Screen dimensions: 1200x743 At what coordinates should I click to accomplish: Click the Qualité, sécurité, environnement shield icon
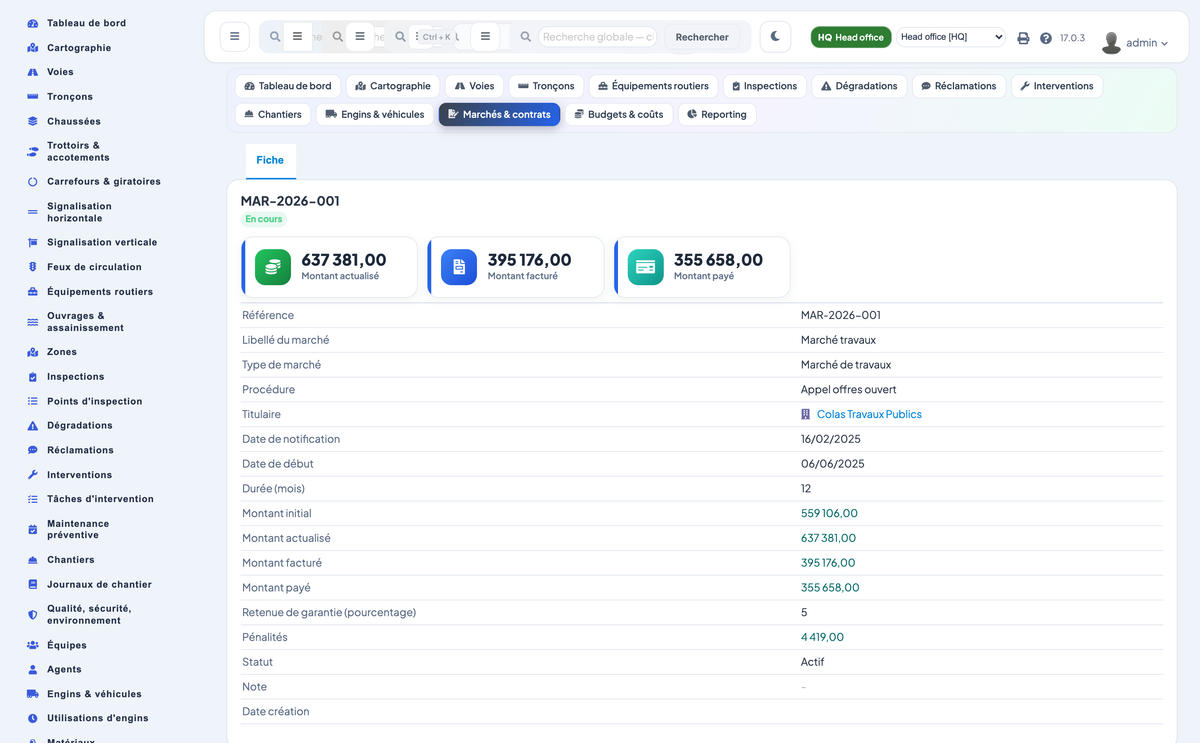pos(33,615)
